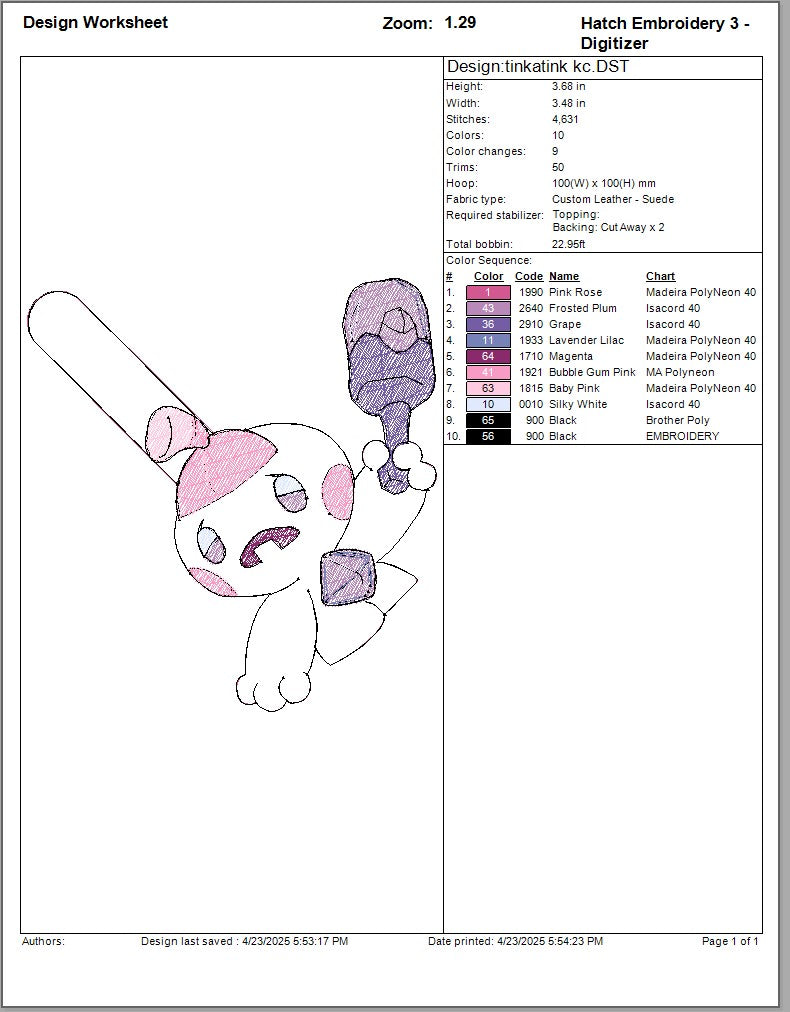The height and width of the screenshot is (1012, 790).
Task: Click the Lavender Lilac swatch numbered 11
Action: [x=488, y=340]
